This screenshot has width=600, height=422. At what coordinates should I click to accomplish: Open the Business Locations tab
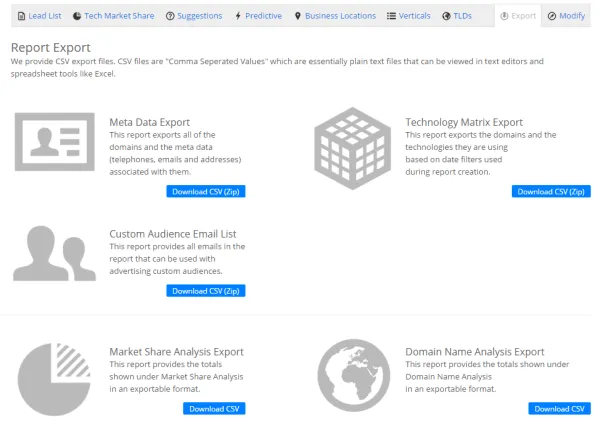(x=334, y=16)
